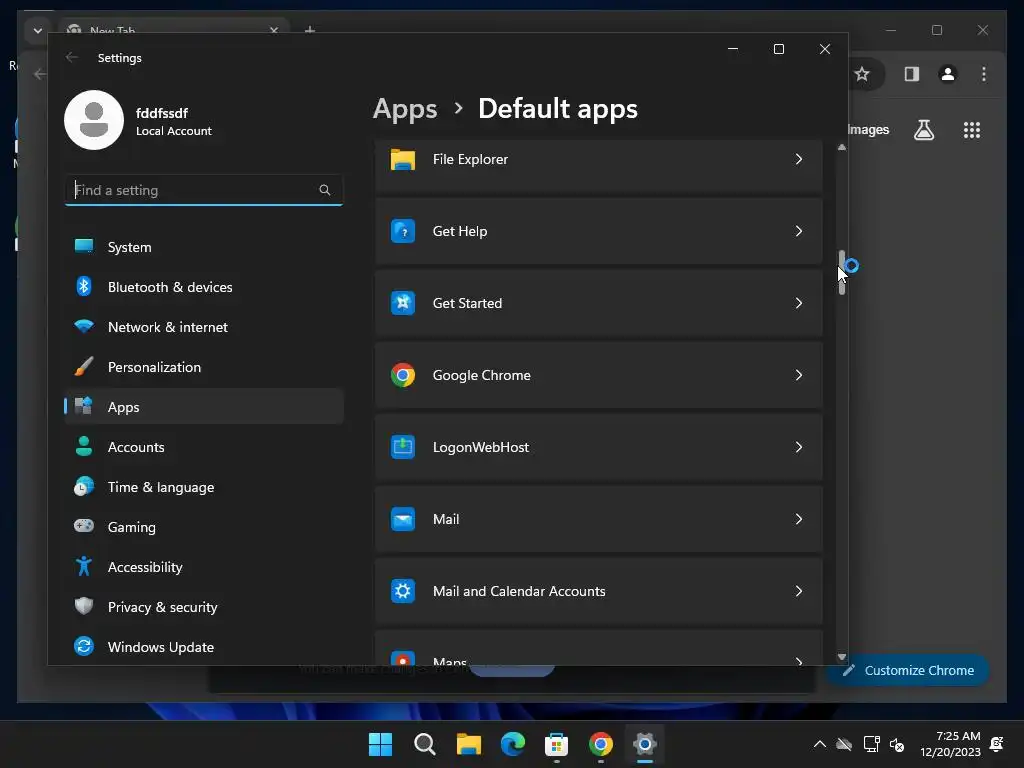Click the Bluetooth icon in sidebar
1024x768 pixels.
pos(84,286)
